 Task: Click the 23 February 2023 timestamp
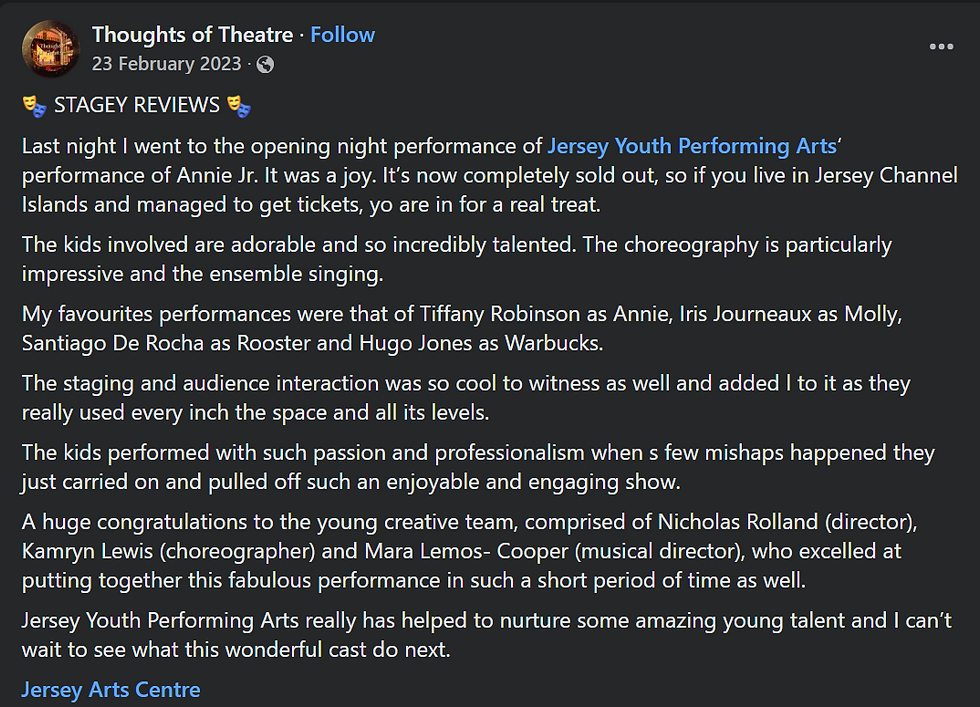pyautogui.click(x=166, y=64)
